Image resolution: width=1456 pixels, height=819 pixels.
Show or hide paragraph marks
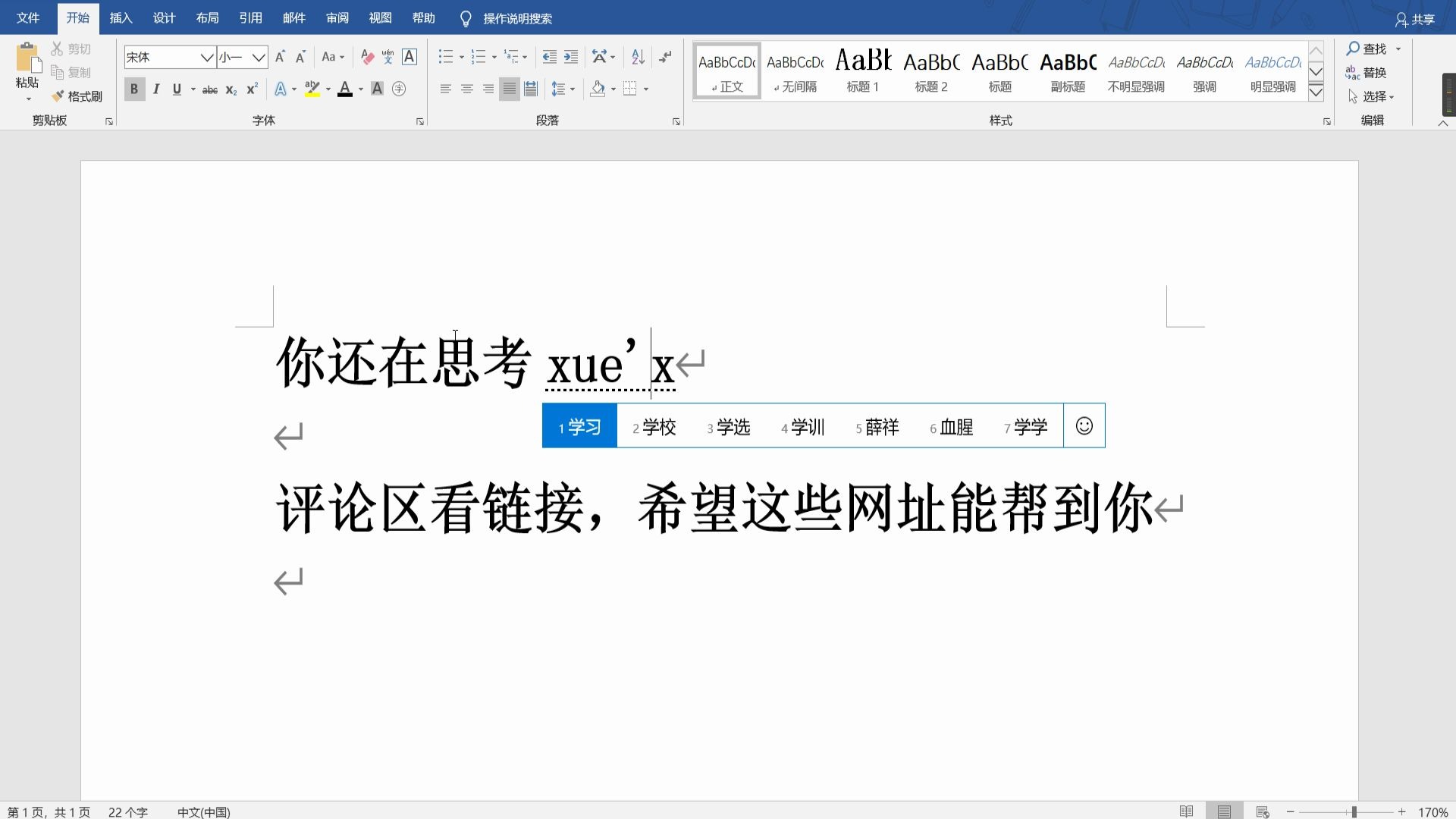pyautogui.click(x=665, y=57)
